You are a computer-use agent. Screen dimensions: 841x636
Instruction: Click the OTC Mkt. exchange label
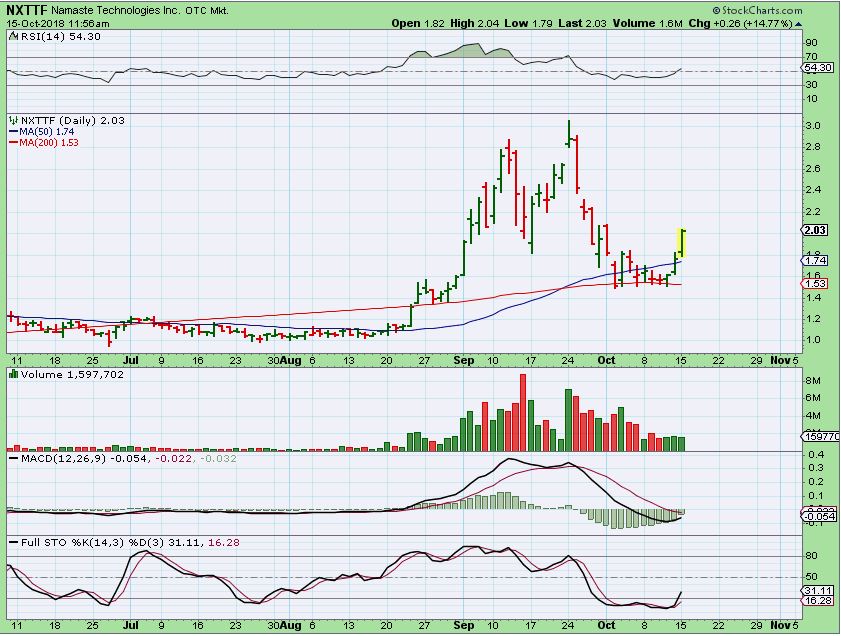point(207,10)
